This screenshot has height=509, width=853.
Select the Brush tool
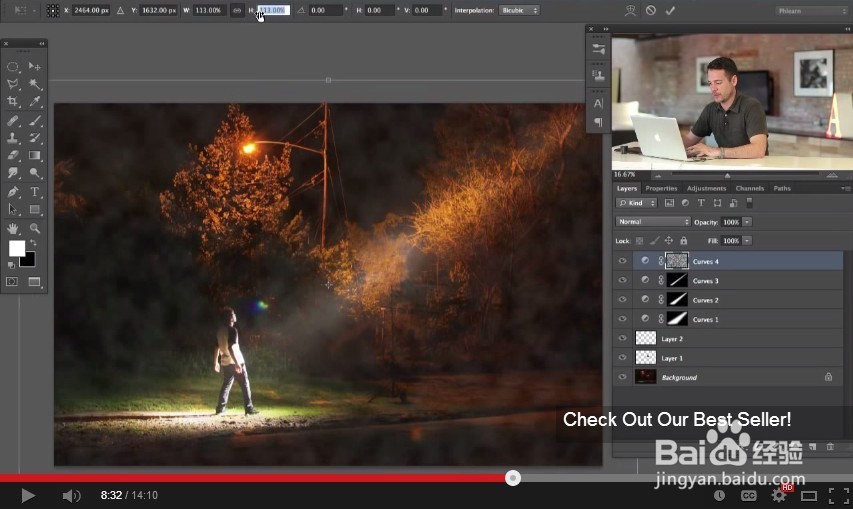35,121
